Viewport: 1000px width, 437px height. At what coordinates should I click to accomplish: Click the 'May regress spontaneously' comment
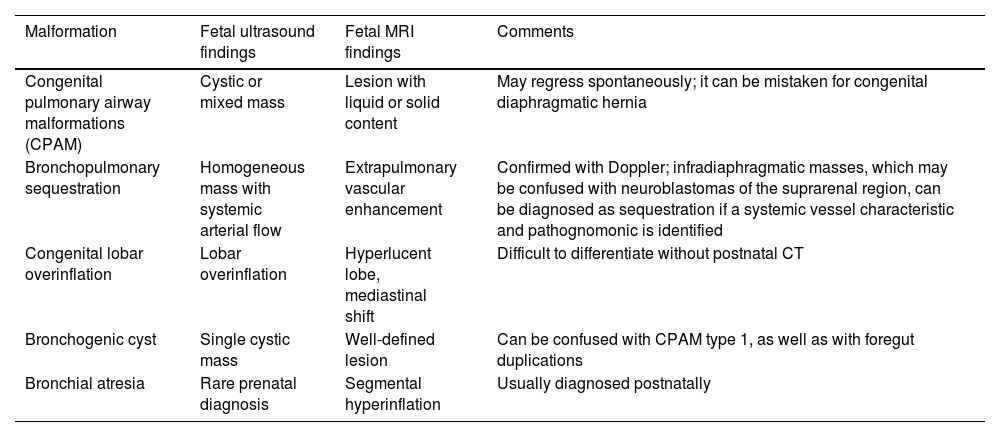tap(712, 92)
